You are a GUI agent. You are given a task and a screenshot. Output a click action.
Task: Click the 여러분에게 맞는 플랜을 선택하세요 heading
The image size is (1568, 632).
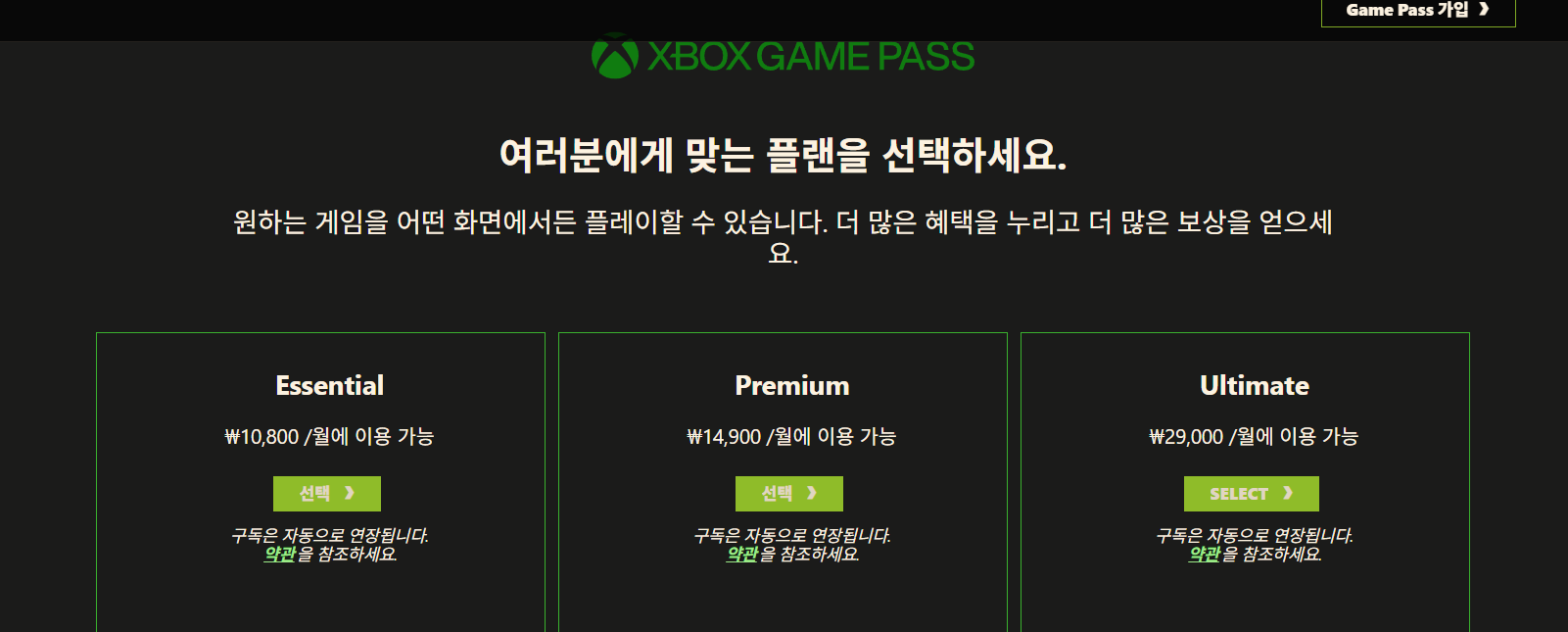(x=784, y=155)
